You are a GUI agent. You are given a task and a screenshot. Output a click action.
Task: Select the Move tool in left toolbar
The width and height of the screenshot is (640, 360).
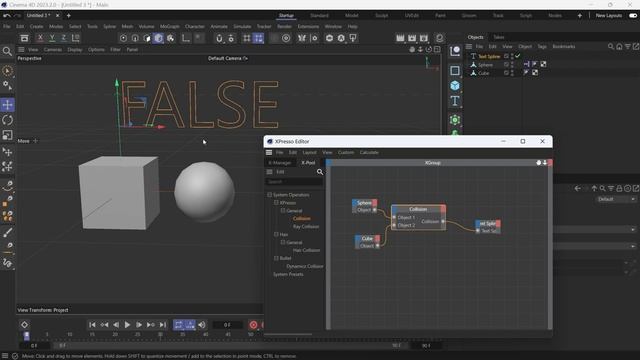click(x=7, y=104)
